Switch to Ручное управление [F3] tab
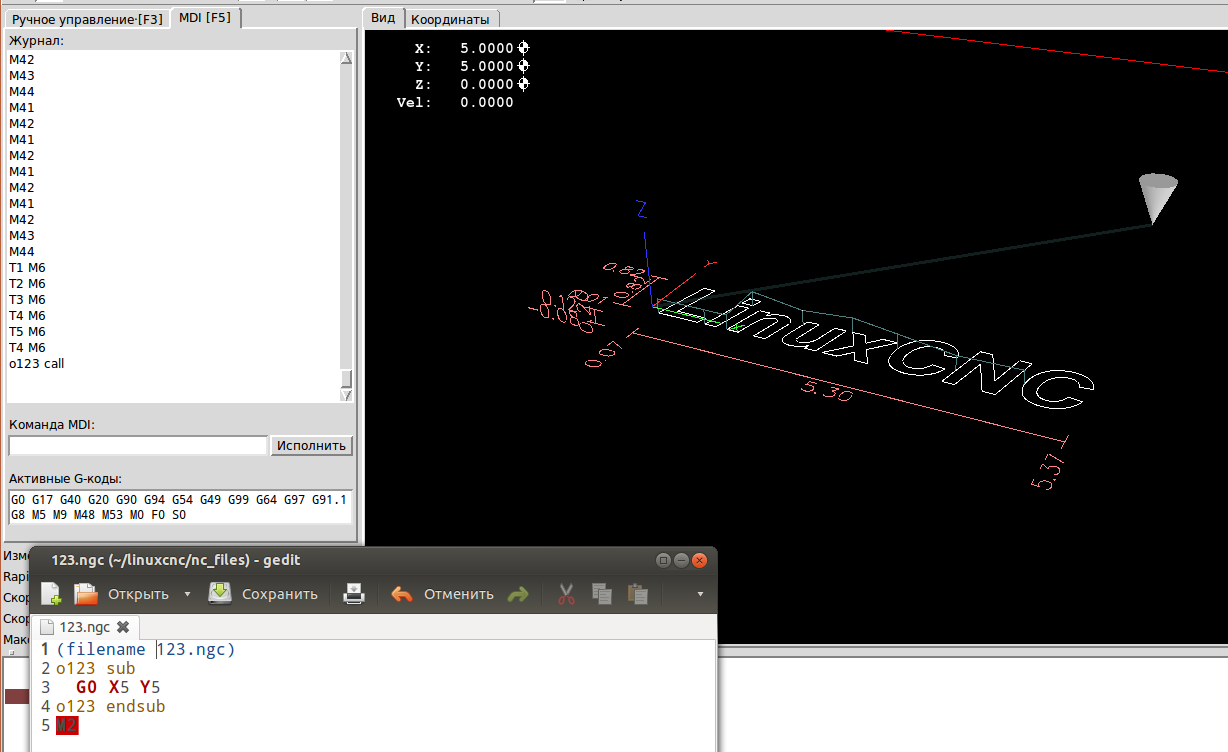This screenshot has height=752, width=1228. coord(86,19)
